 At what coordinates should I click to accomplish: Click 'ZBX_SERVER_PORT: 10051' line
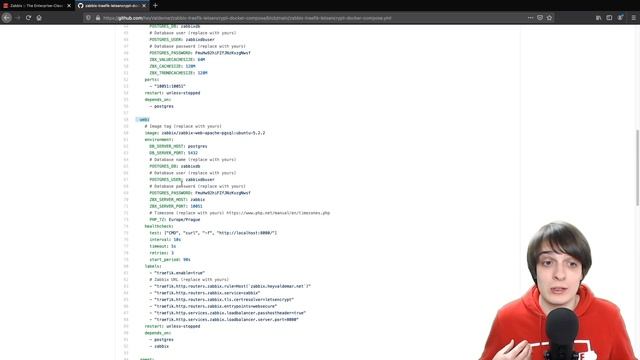176,206
